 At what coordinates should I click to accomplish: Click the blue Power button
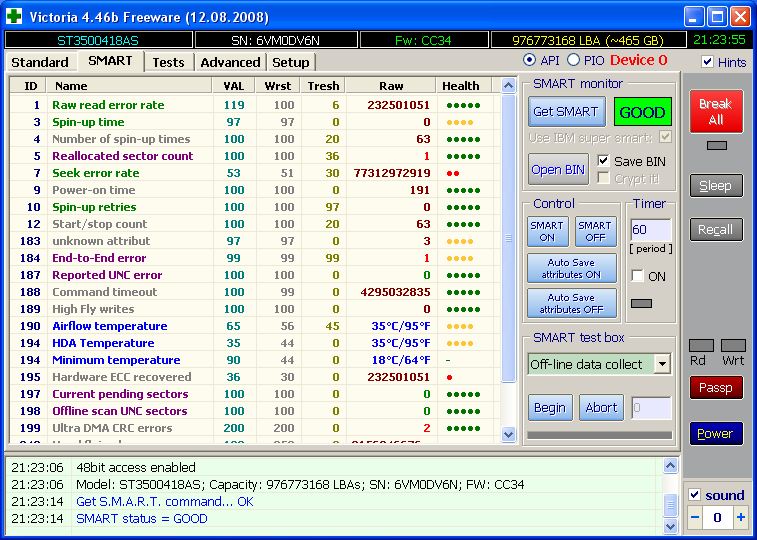(x=715, y=433)
